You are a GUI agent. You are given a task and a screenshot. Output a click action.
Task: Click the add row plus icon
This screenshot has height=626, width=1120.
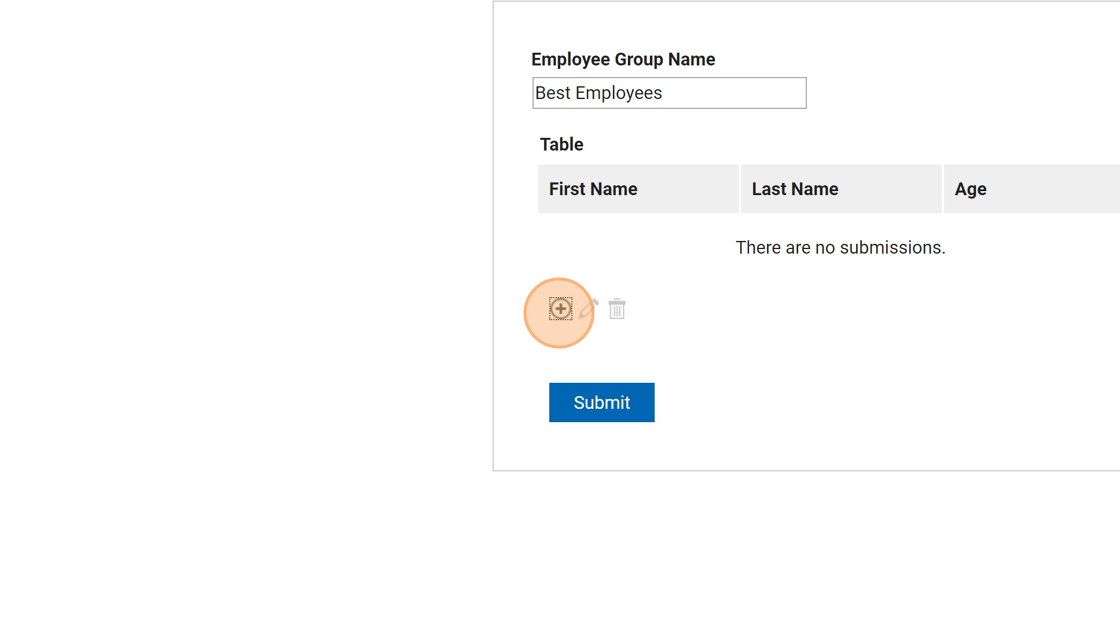(560, 309)
